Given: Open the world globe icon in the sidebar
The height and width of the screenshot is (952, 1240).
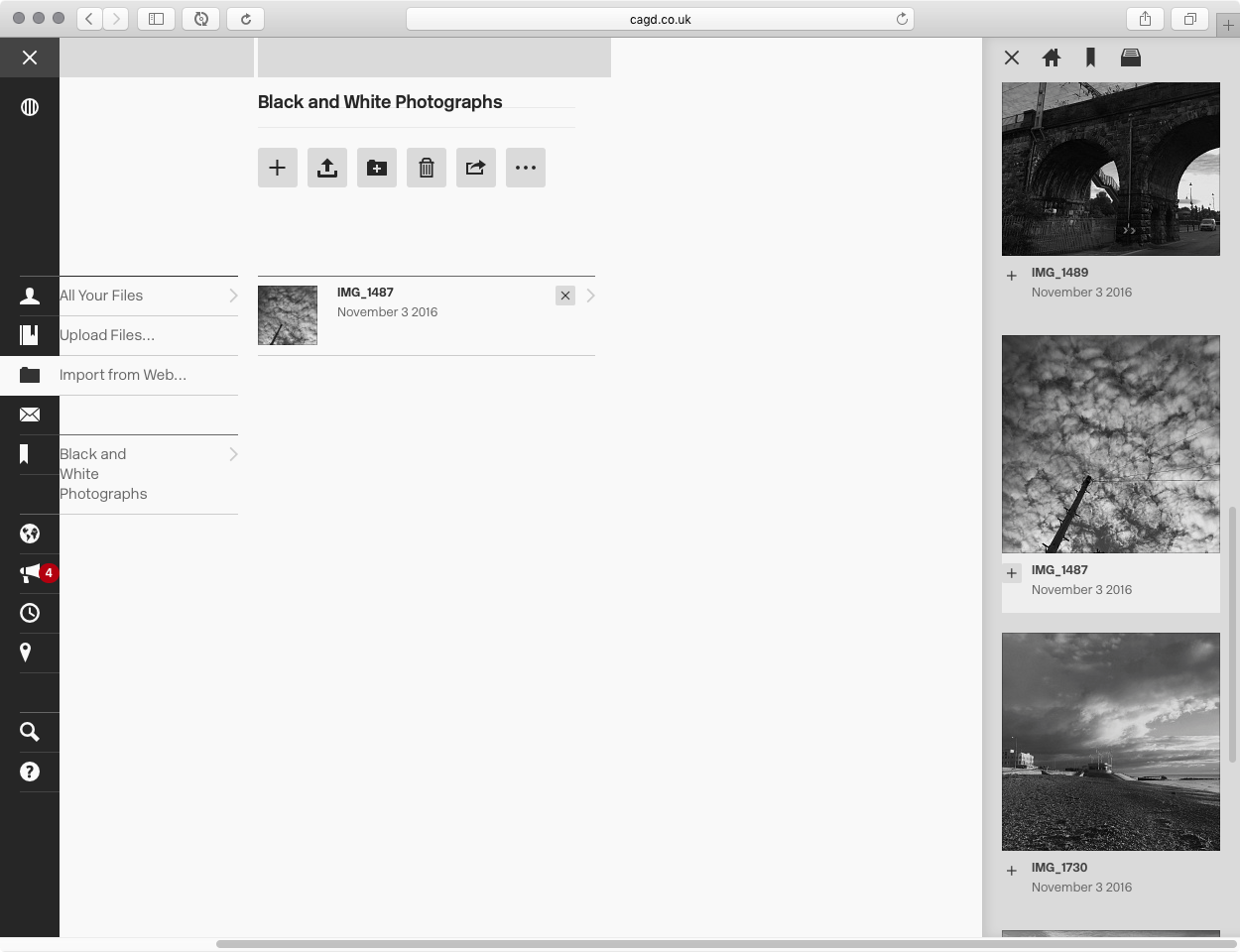Looking at the screenshot, I should pos(30,534).
